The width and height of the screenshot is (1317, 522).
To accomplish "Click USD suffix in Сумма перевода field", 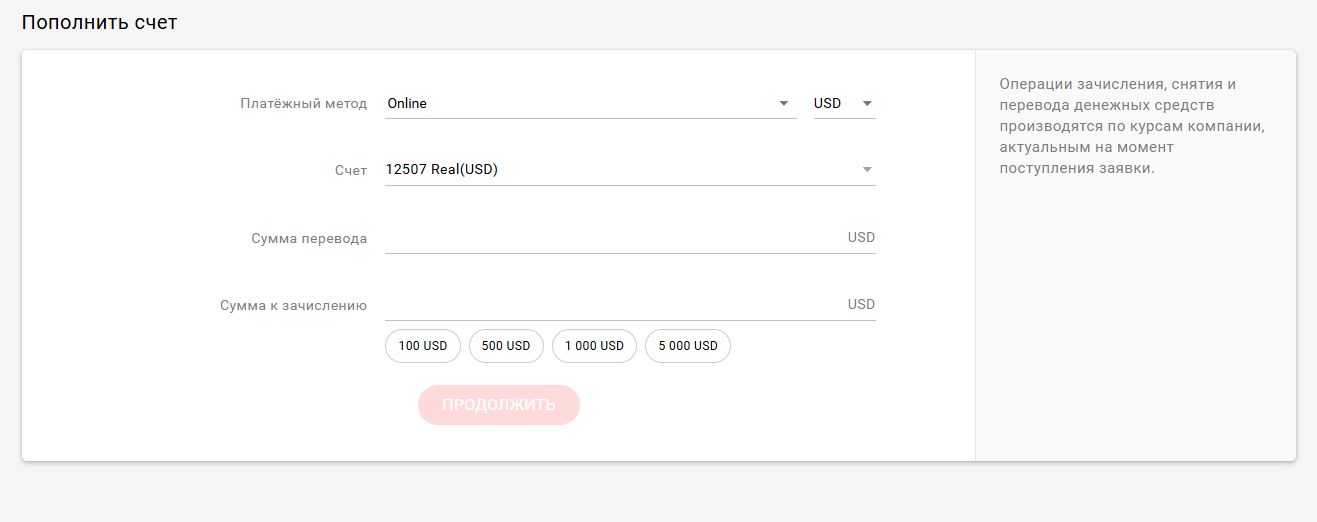I will [x=861, y=238].
